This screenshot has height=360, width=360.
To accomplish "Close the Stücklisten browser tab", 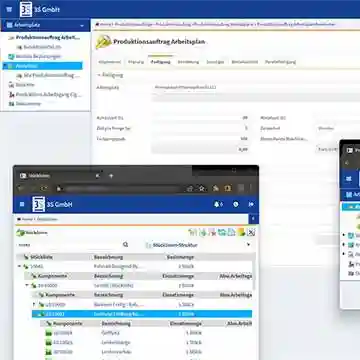I will [x=98, y=176].
